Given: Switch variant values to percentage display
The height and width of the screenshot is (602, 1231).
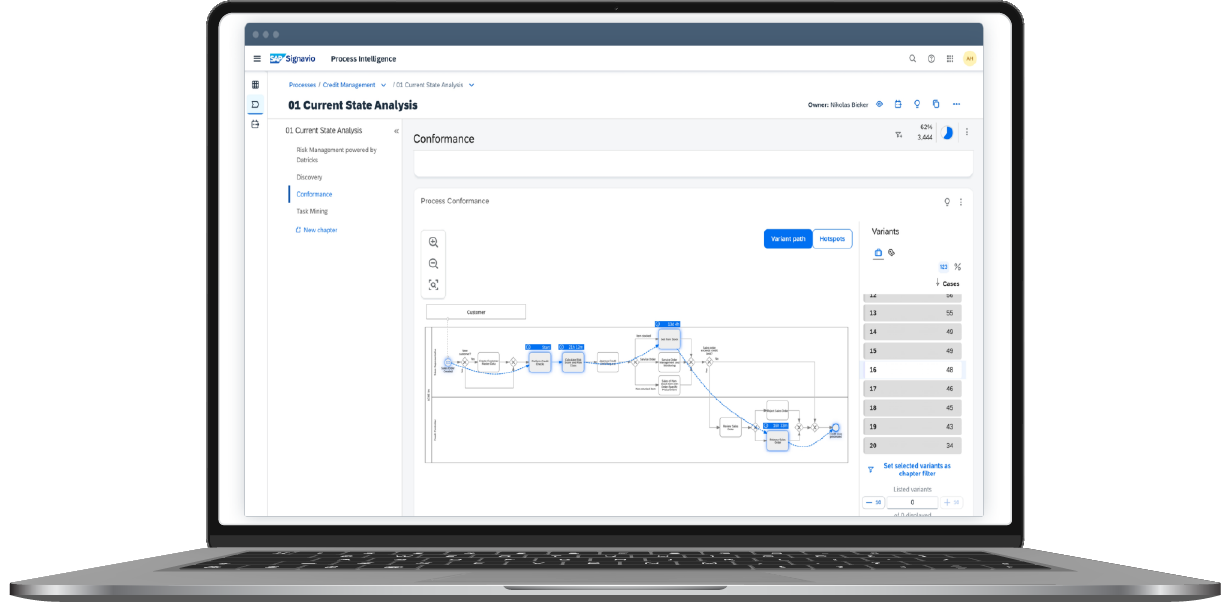Looking at the screenshot, I should [x=957, y=266].
